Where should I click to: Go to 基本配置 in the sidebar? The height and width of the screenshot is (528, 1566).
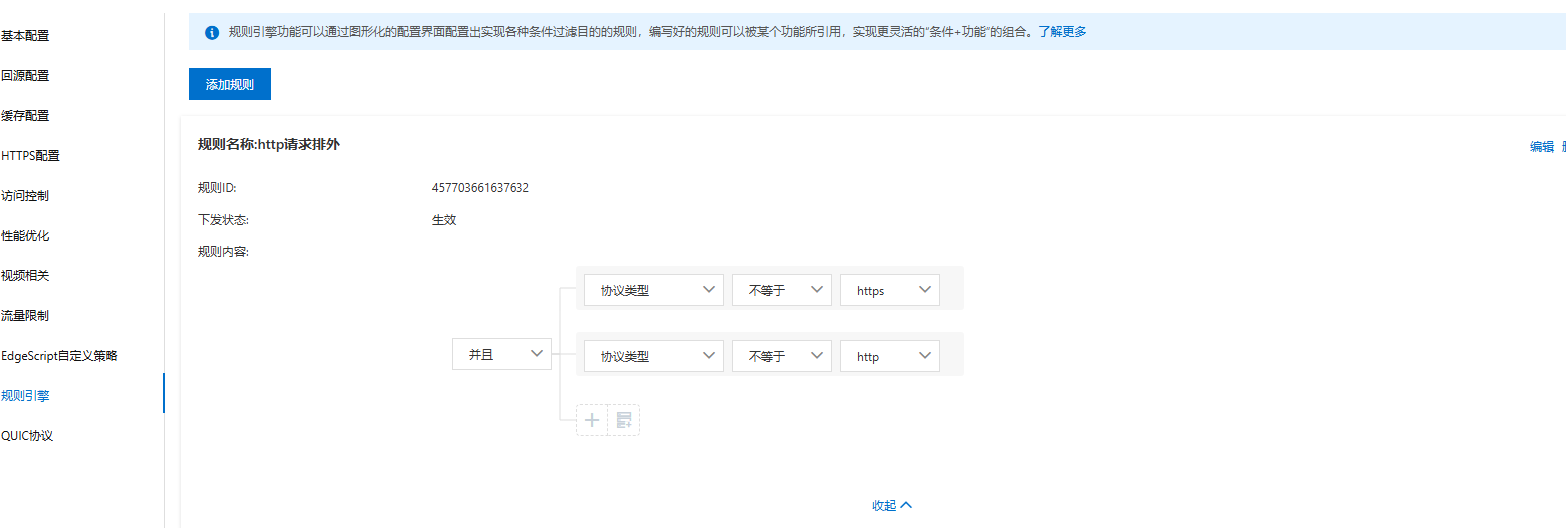click(x=25, y=36)
